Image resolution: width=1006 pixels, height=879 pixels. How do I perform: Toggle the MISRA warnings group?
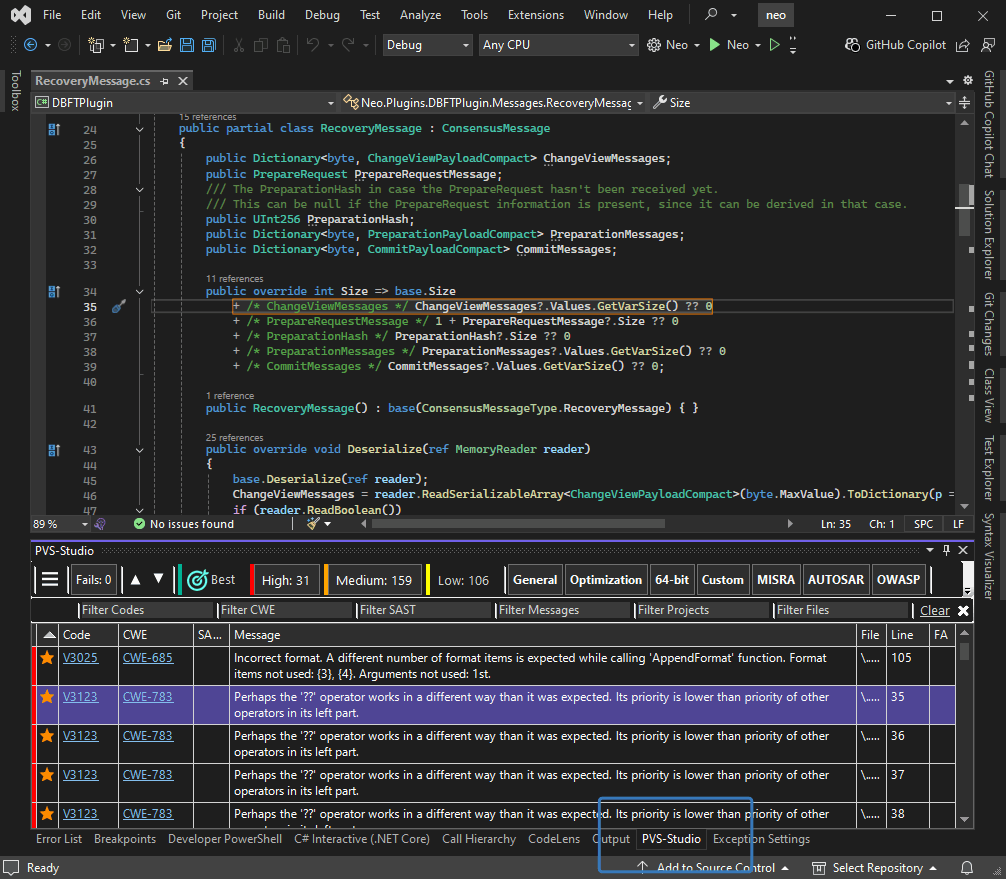pyautogui.click(x=775, y=580)
